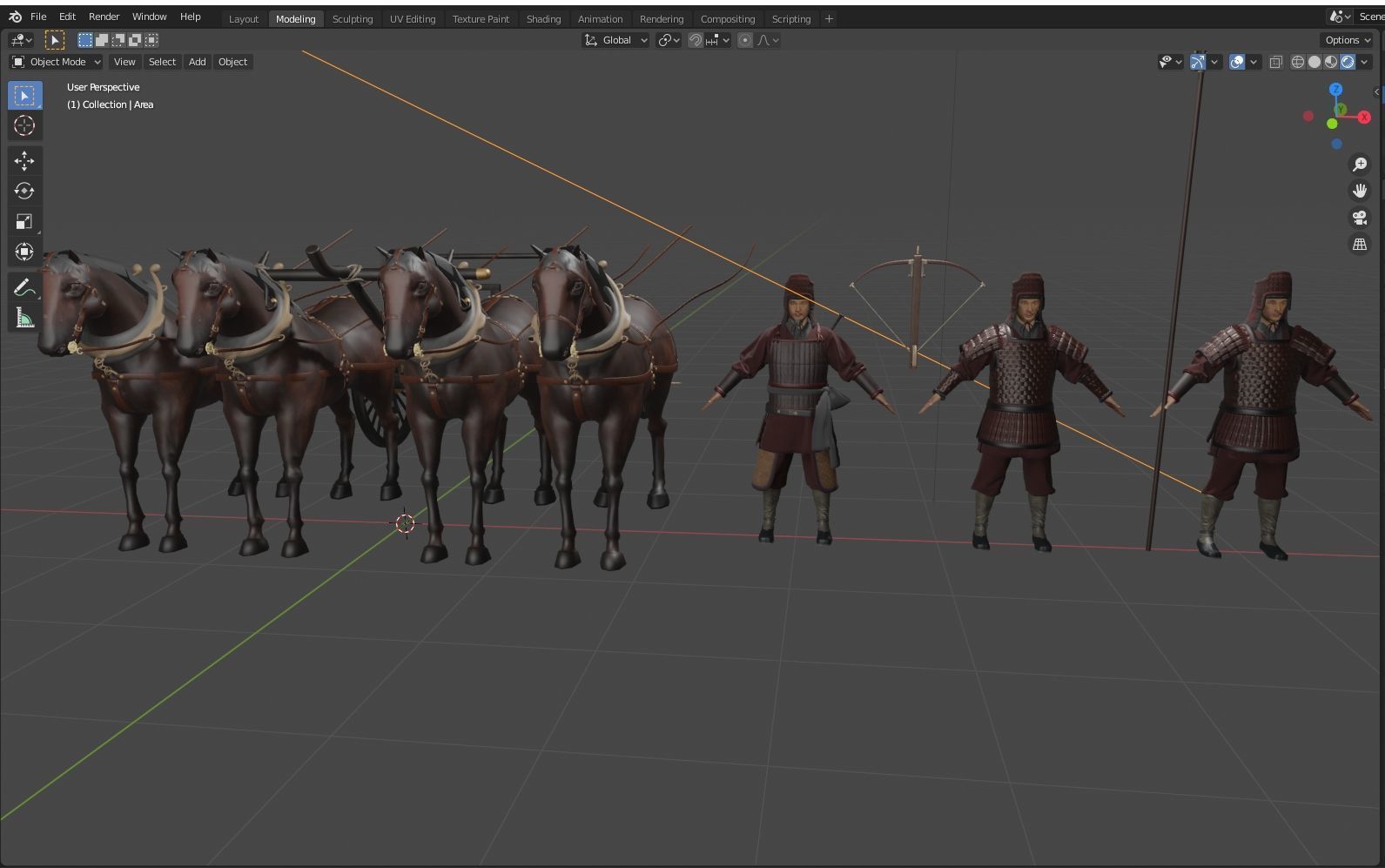Toggle viewport gizmos display

(x=1199, y=62)
